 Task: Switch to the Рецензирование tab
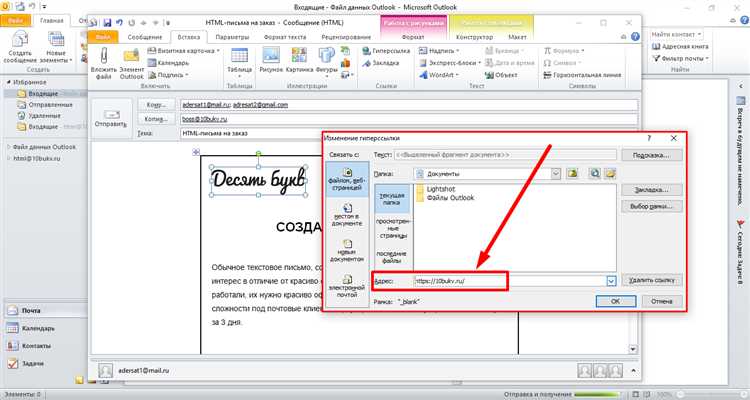pyautogui.click(x=346, y=37)
